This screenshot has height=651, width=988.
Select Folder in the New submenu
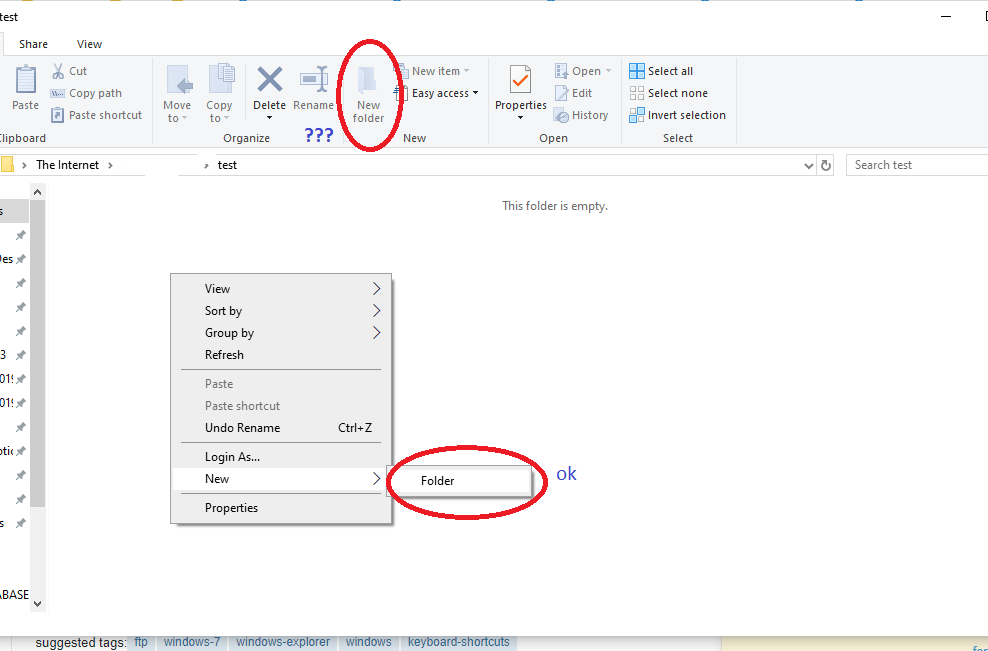(438, 481)
